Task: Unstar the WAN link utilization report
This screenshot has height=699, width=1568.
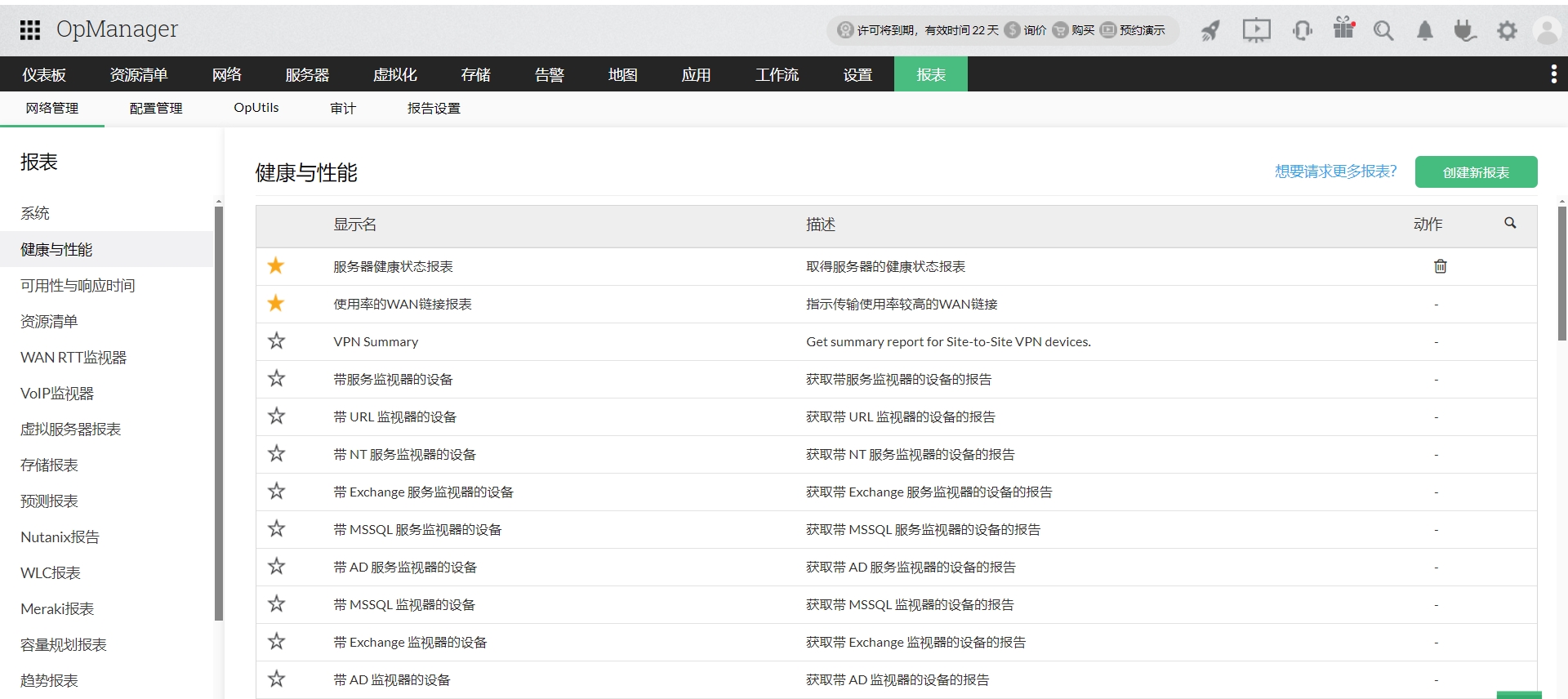Action: pos(276,304)
